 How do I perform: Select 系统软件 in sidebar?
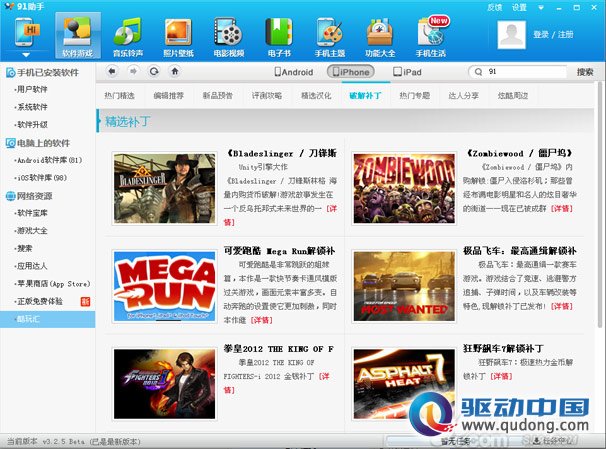[32, 107]
